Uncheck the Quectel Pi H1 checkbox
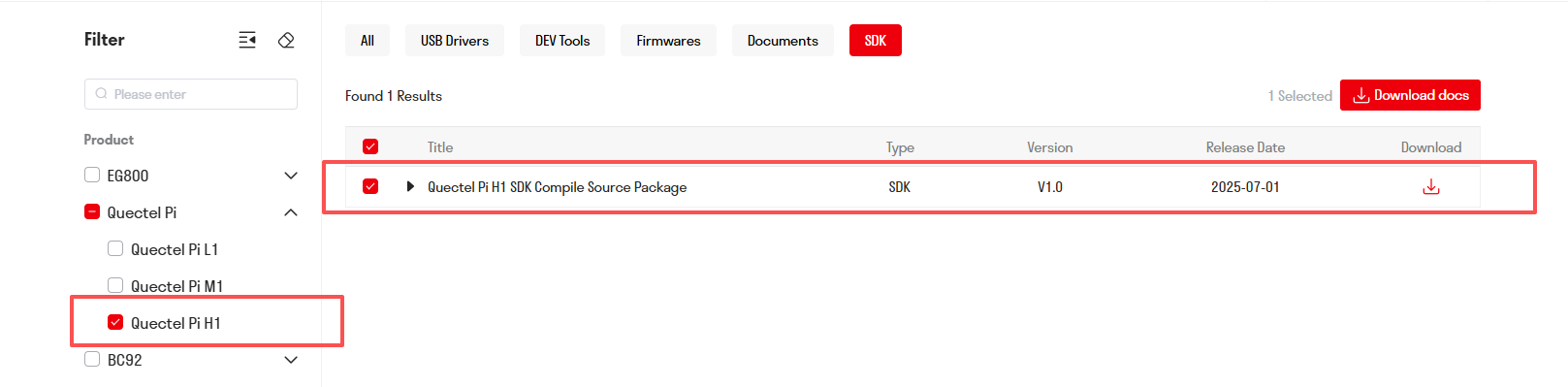This screenshot has height=387, width=1568. [115, 322]
